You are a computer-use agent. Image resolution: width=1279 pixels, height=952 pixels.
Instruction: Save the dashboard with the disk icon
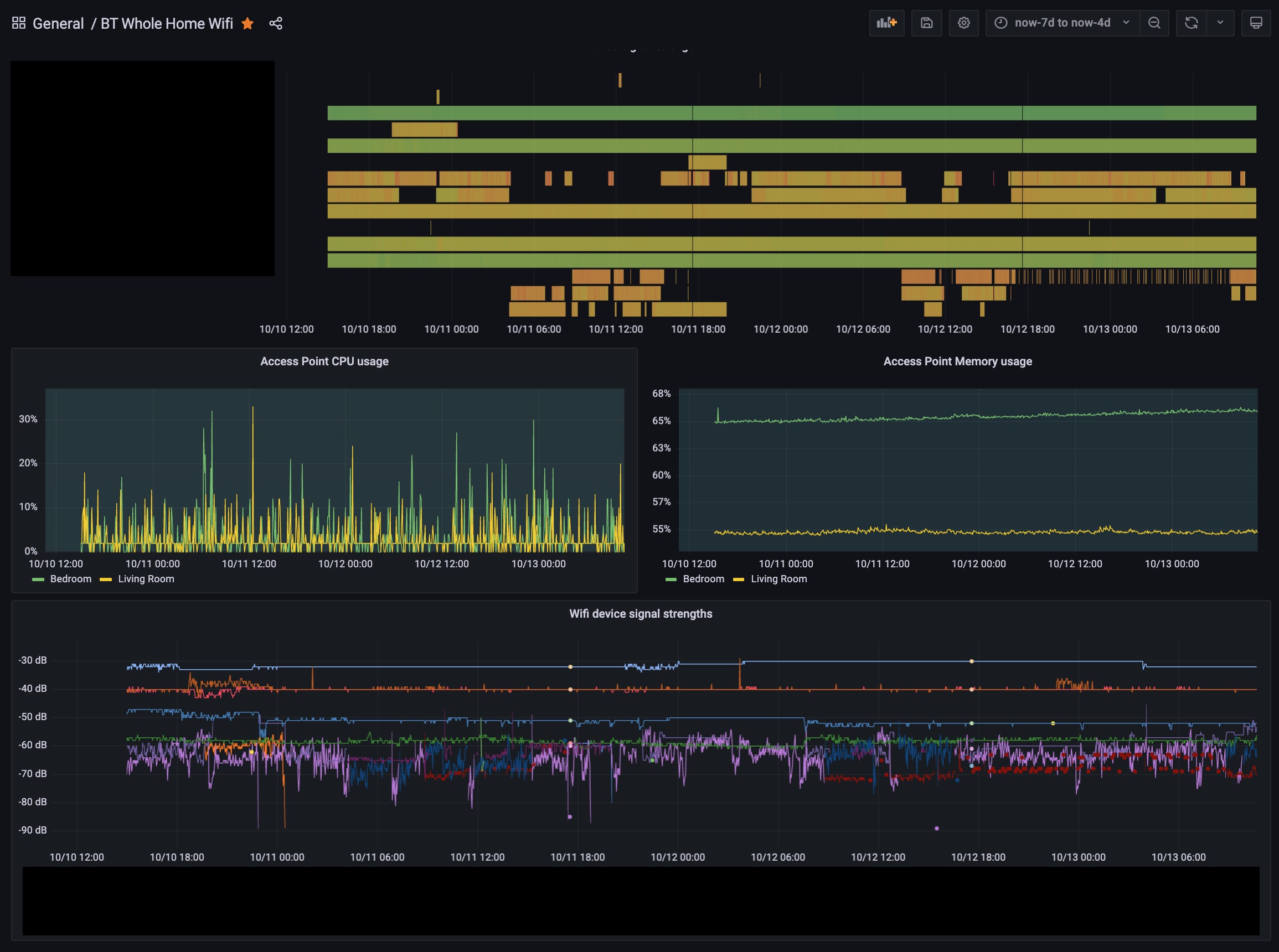point(926,23)
